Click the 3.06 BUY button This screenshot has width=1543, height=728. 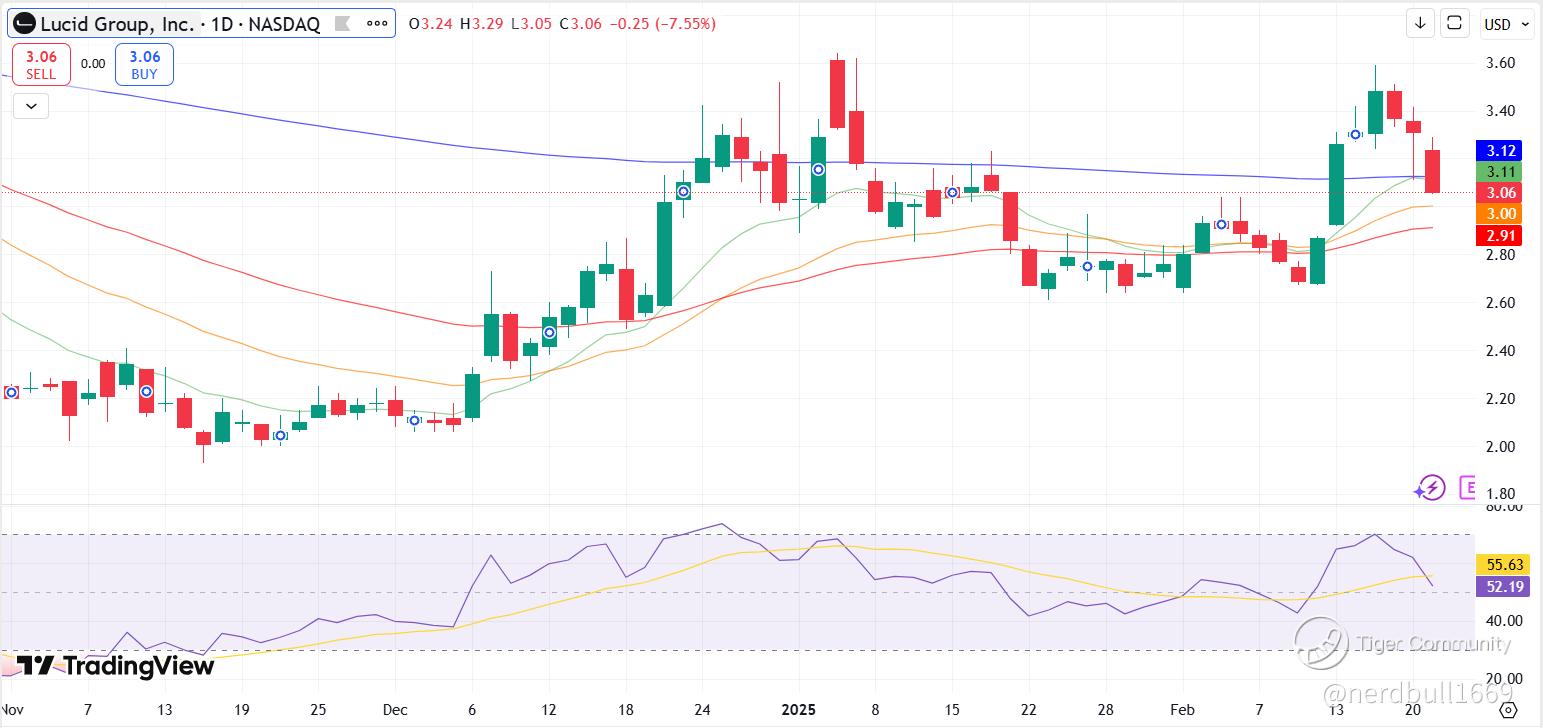145,65
